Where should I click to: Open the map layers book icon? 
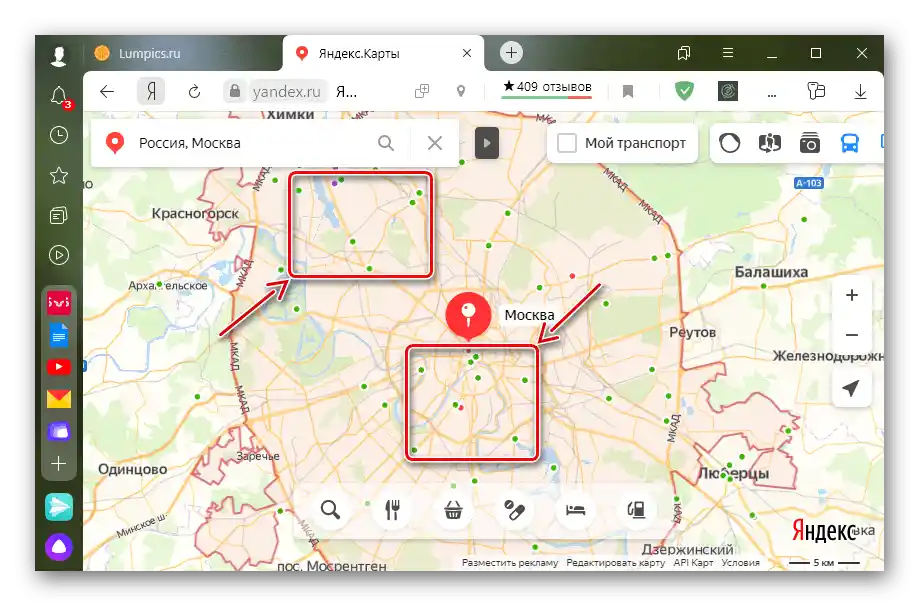pyautogui.click(x=770, y=143)
